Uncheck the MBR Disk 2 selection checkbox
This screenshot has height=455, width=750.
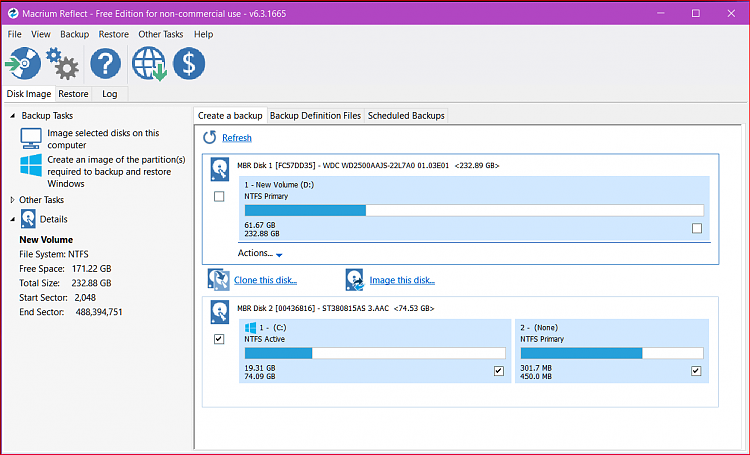[219, 339]
